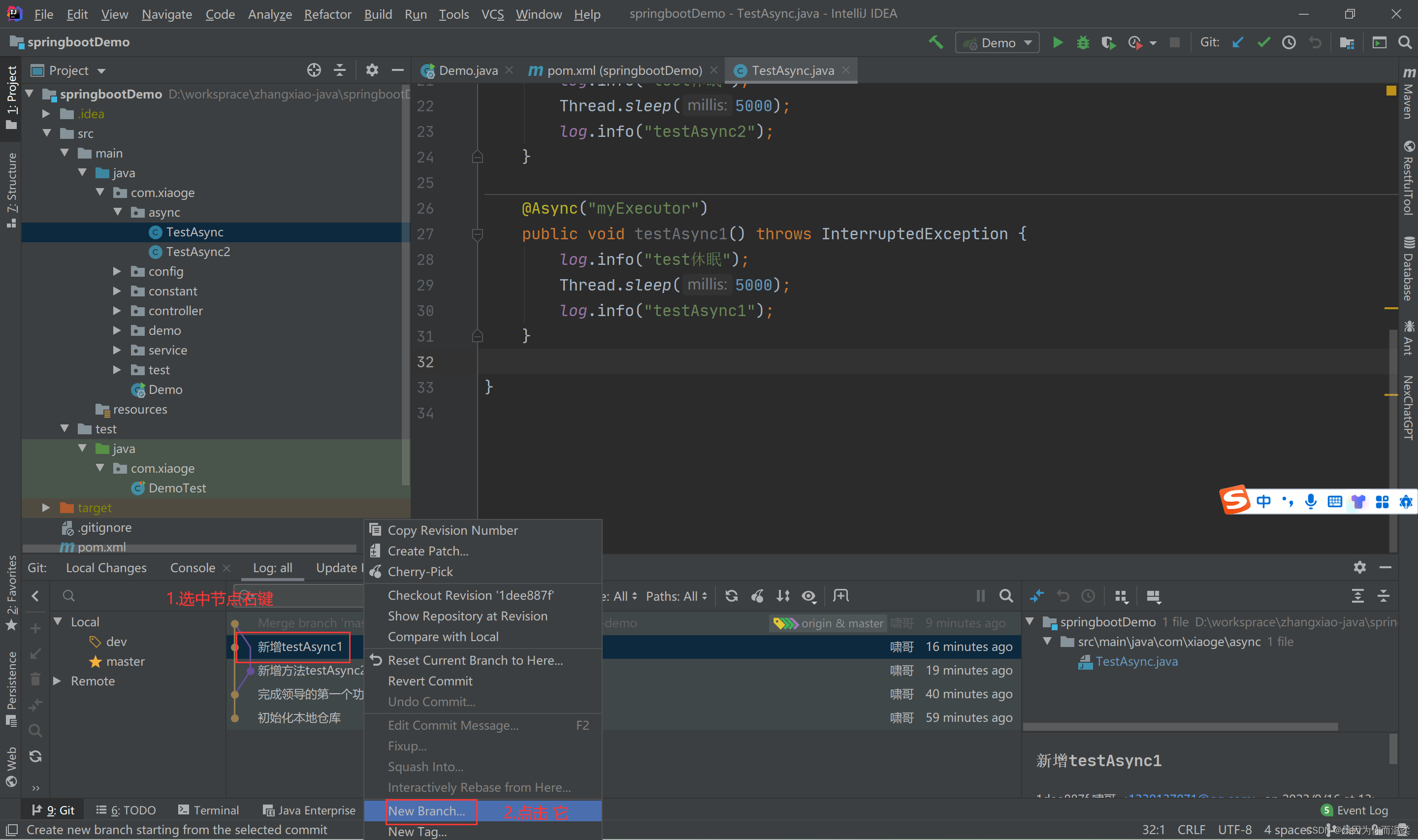The height and width of the screenshot is (840, 1418).
Task: Click Git commit checkmark icon
Action: point(1263,42)
